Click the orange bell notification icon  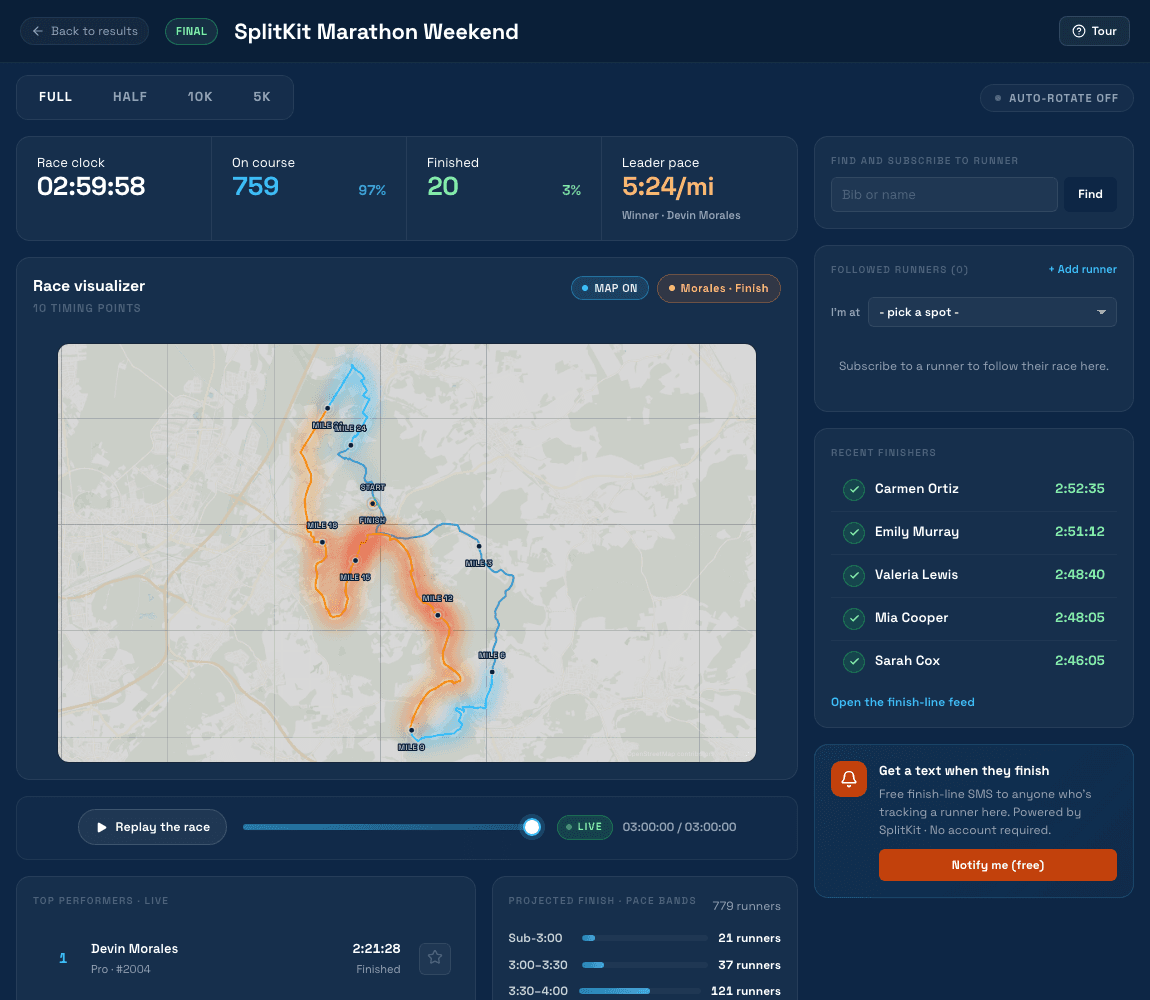coord(849,778)
